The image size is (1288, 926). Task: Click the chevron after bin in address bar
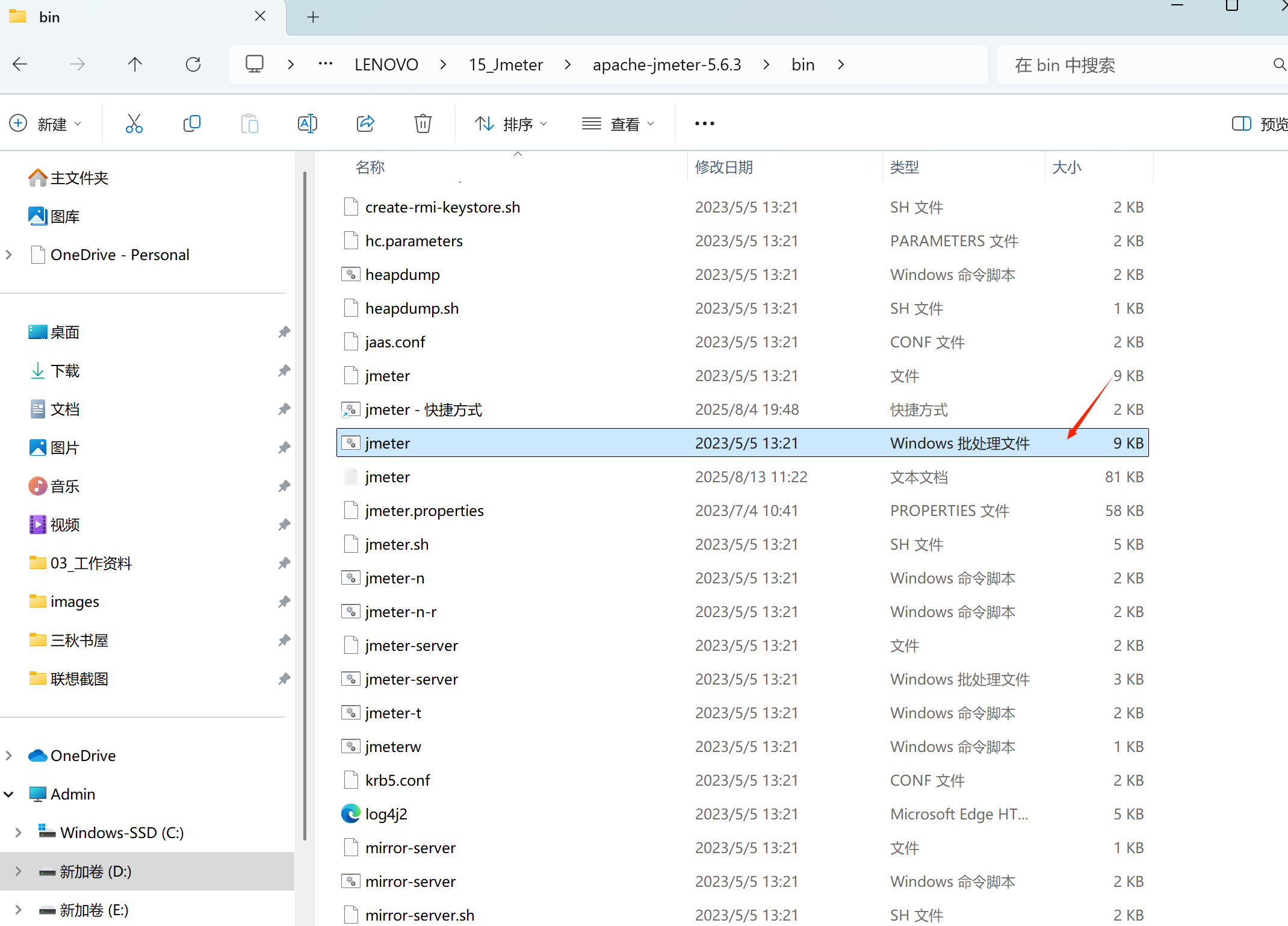click(841, 64)
